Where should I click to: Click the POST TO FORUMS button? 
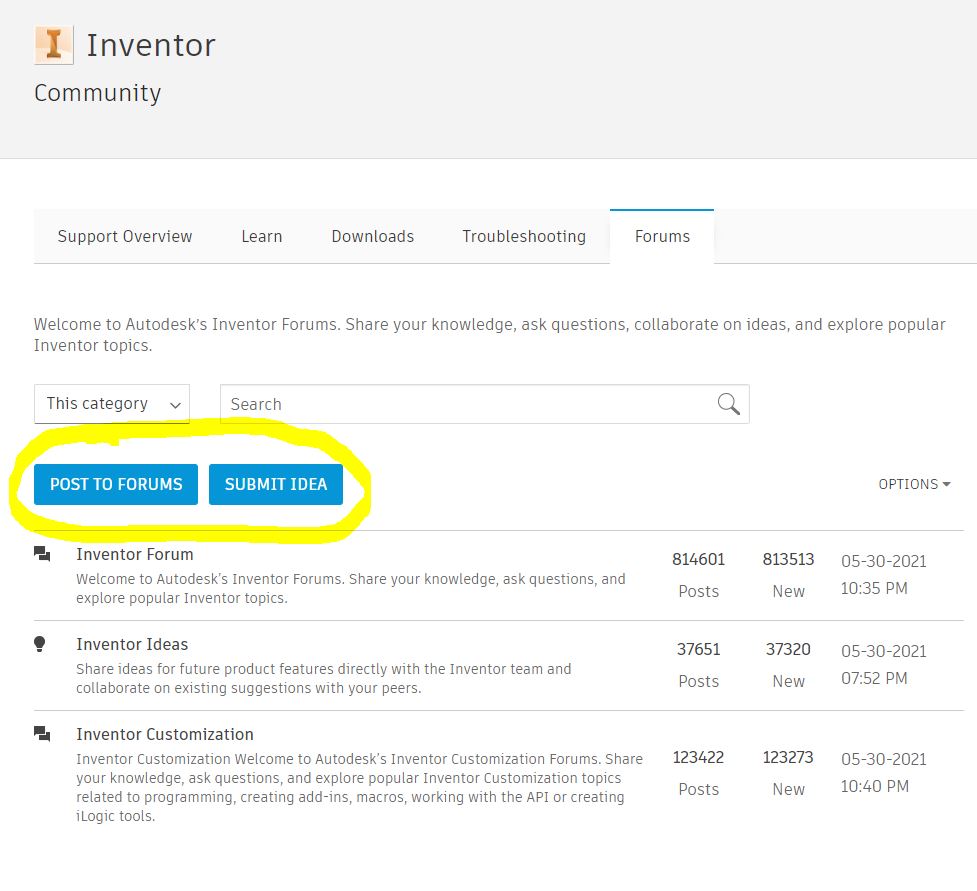pyautogui.click(x=115, y=484)
